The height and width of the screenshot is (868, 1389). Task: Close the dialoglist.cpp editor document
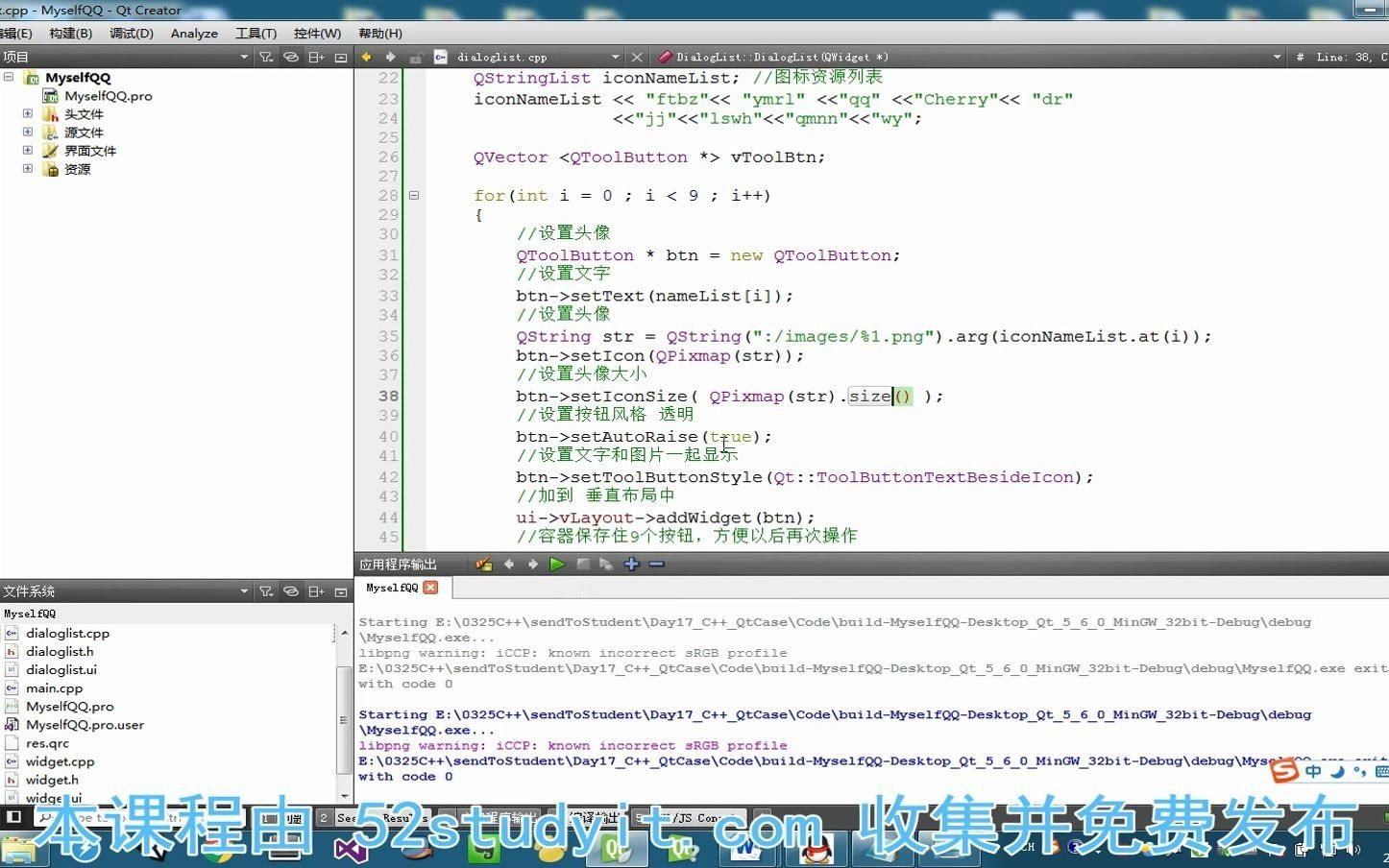click(636, 58)
